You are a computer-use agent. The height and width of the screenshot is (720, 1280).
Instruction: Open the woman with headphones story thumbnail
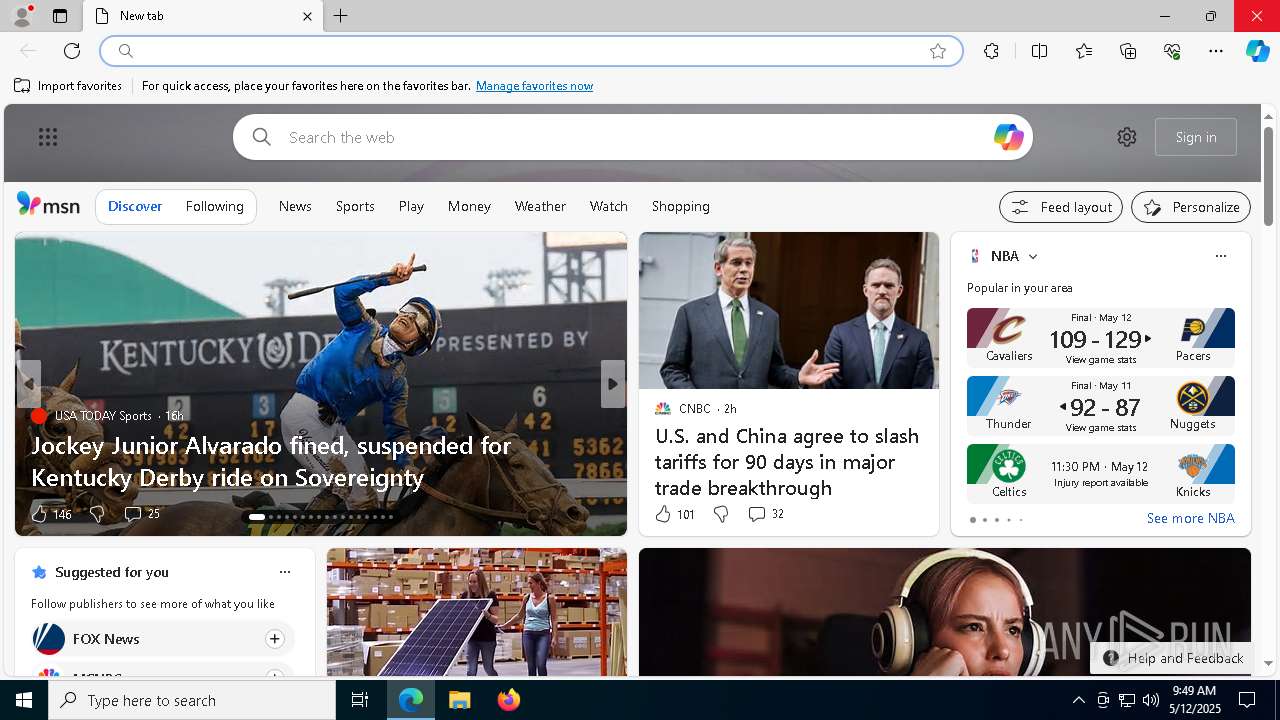point(945,612)
